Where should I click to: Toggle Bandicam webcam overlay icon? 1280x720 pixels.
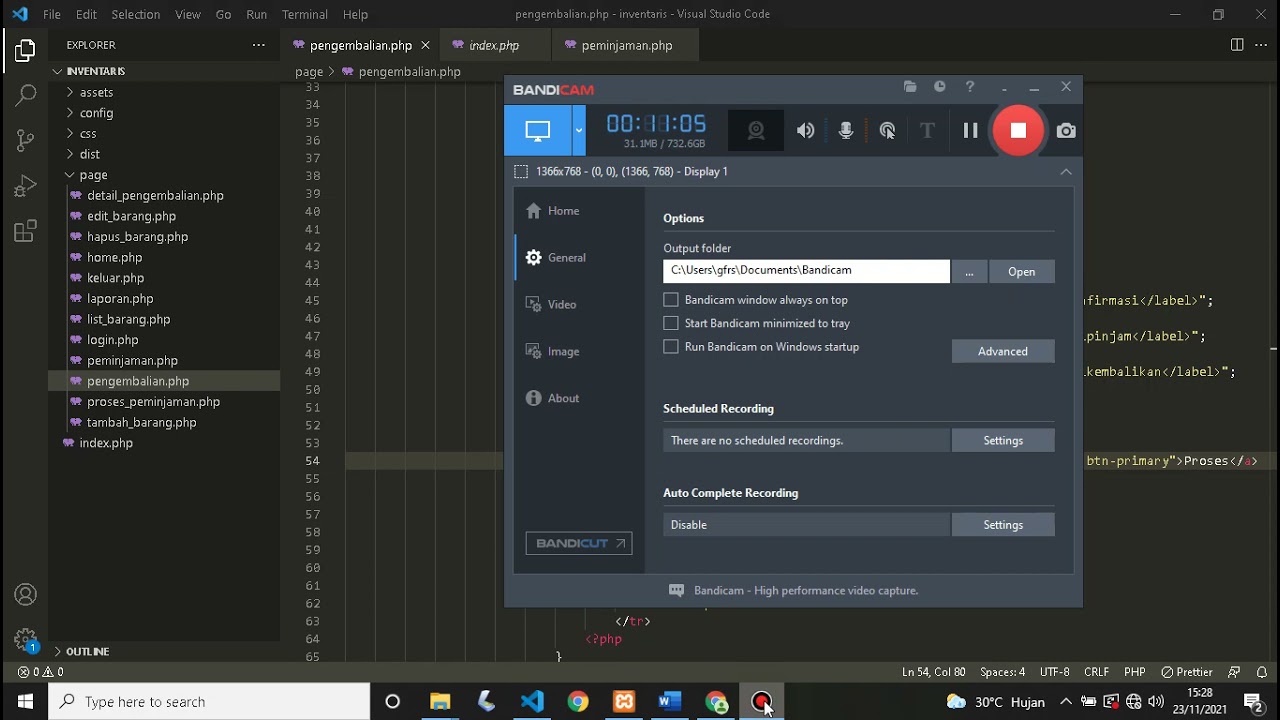756,131
